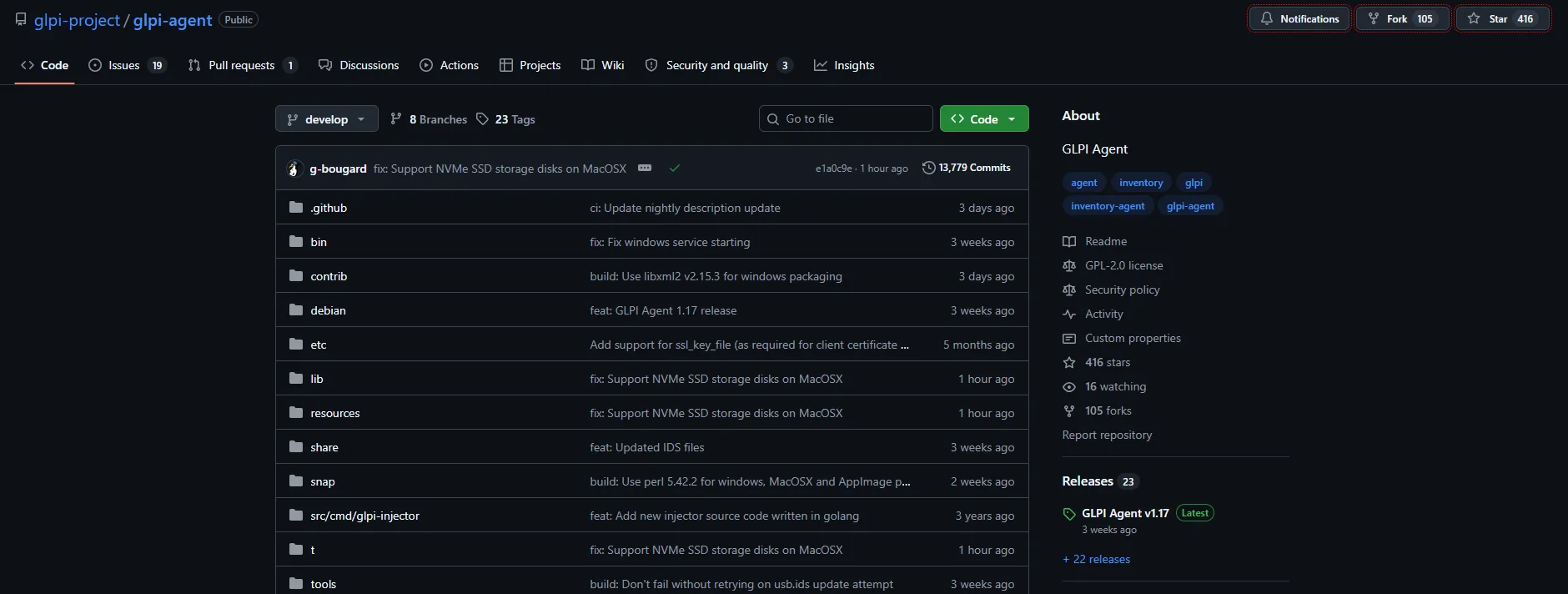The image size is (1568, 594).
Task: Fork the repository using the Fork button
Action: coord(1402,18)
